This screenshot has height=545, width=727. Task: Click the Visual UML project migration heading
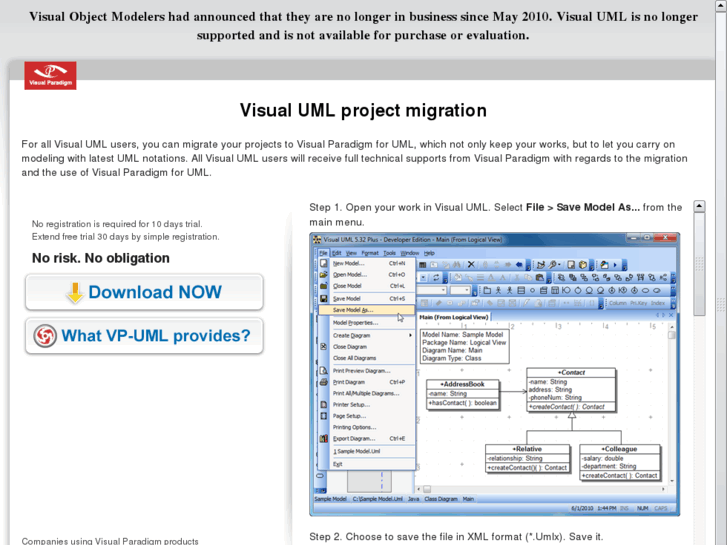(x=363, y=110)
